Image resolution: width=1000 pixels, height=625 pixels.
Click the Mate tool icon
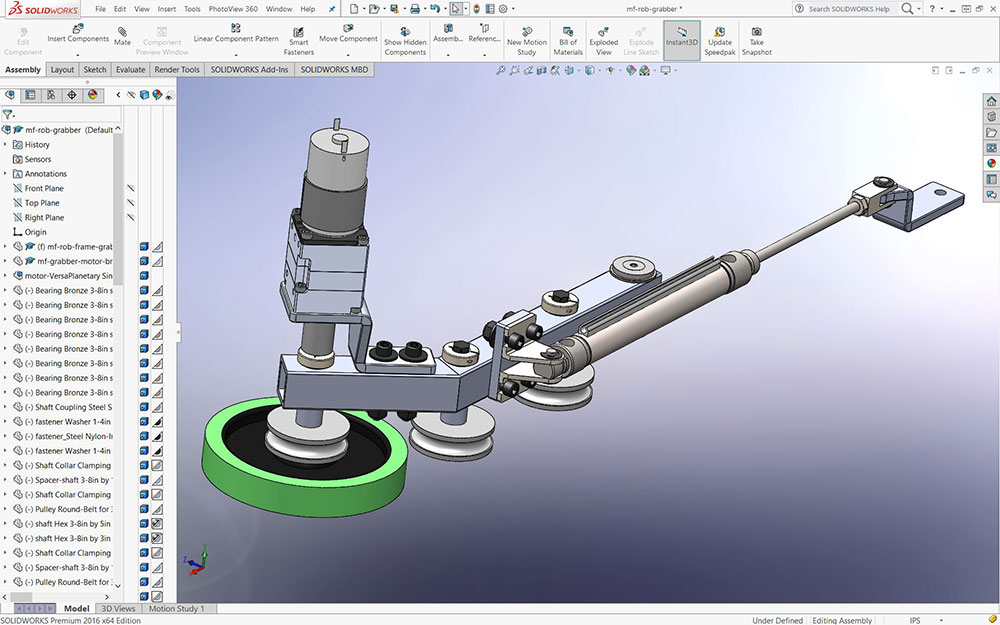coord(122,34)
